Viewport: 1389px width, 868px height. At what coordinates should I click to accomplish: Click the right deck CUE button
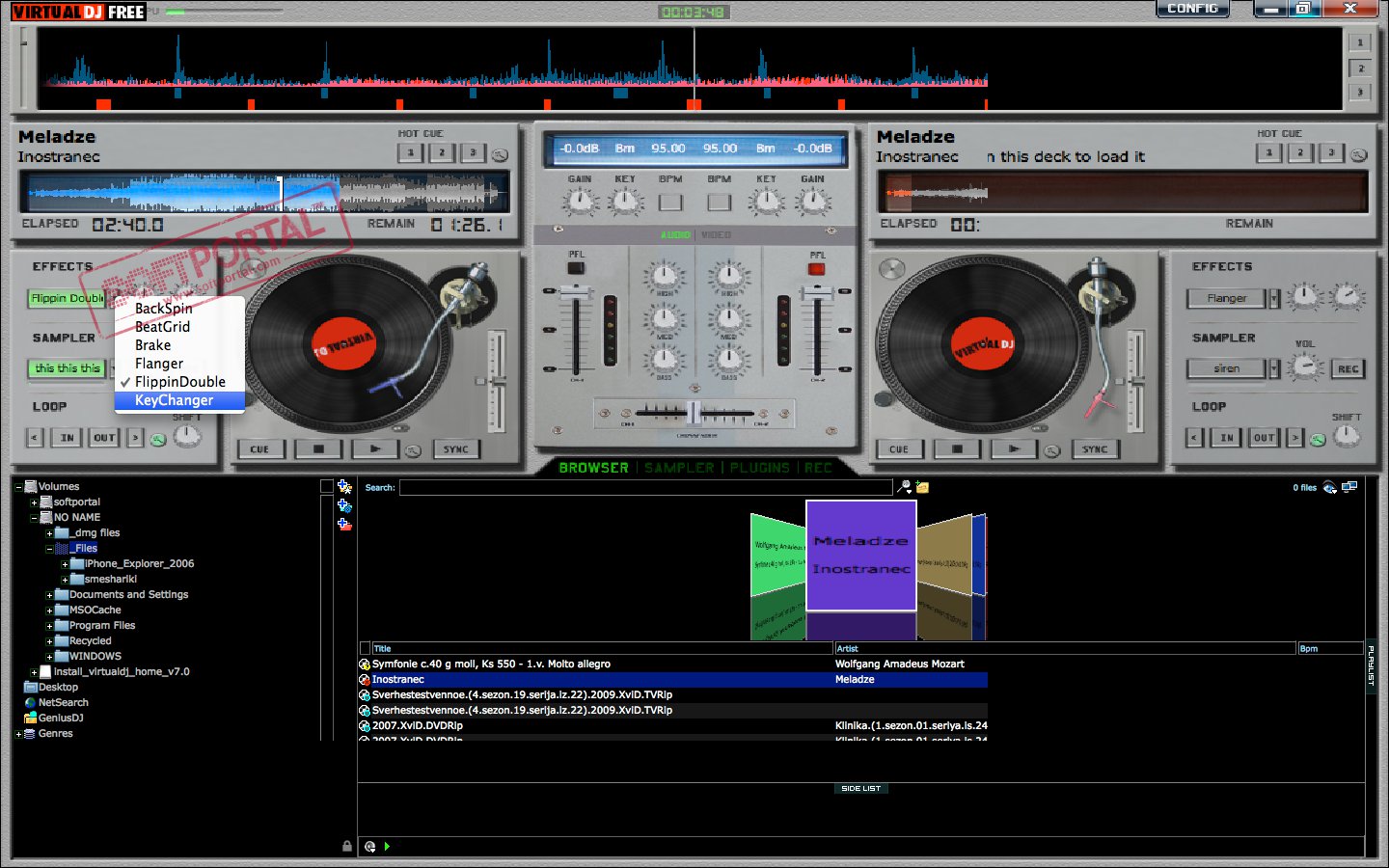899,449
